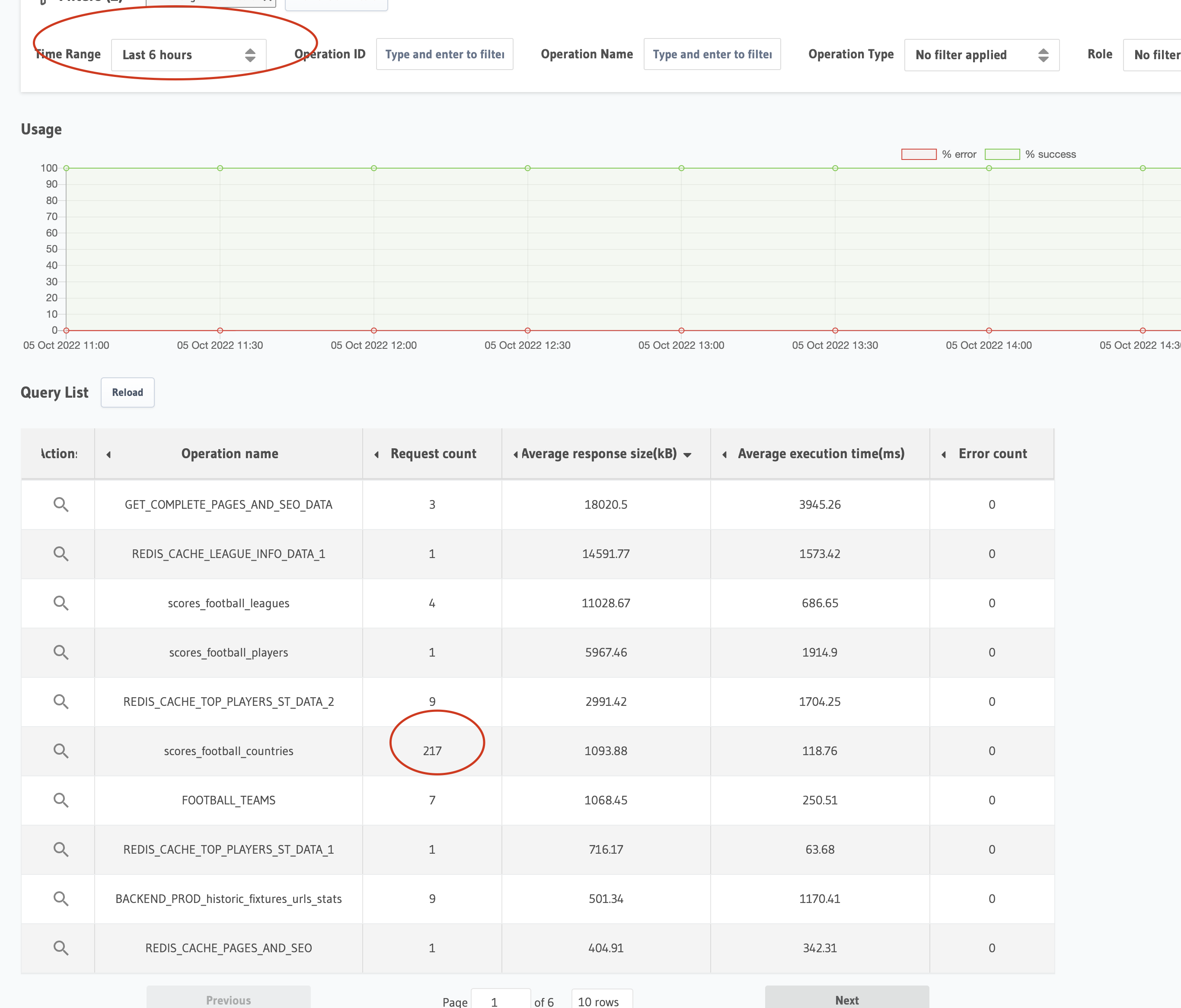Open the Role filter dropdown
The height and width of the screenshot is (1008, 1181).
pyautogui.click(x=1152, y=55)
